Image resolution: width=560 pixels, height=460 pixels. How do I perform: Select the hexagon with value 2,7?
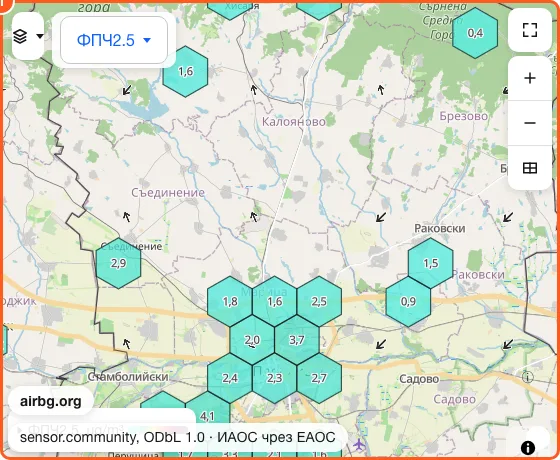(x=319, y=378)
